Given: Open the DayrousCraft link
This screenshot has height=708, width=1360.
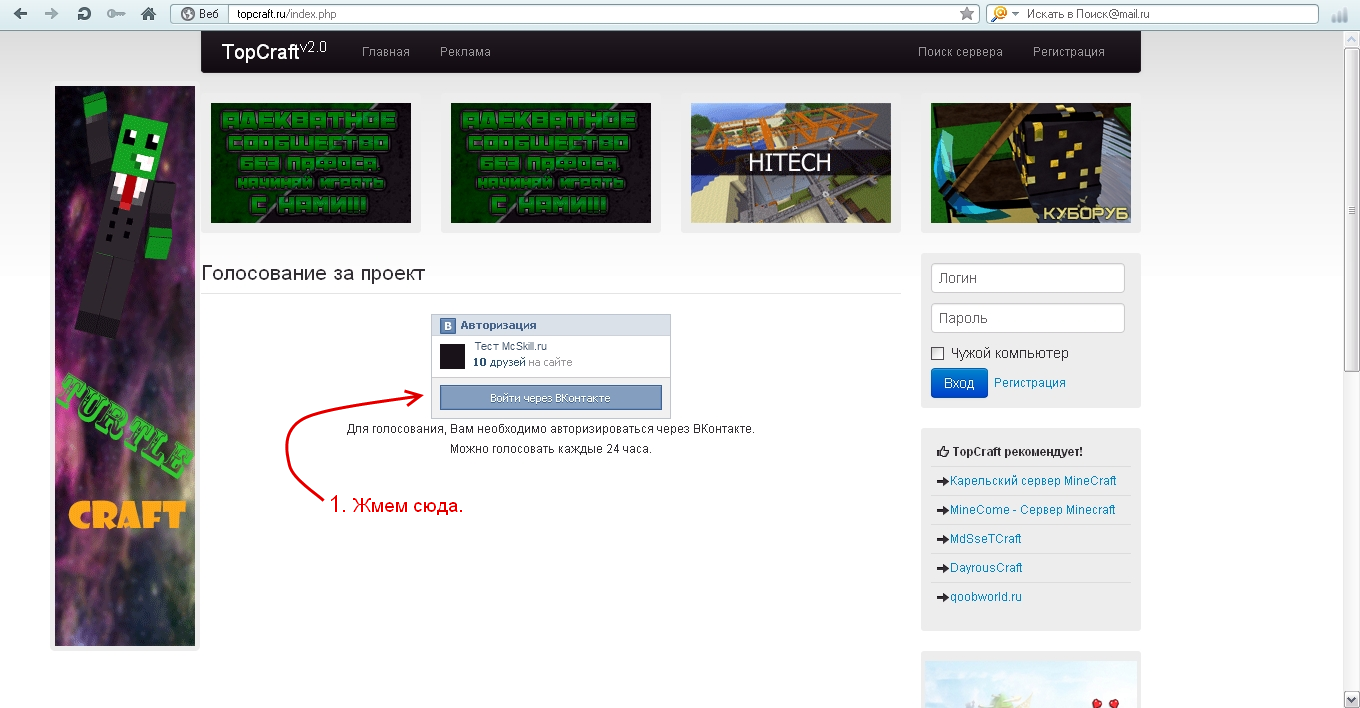Looking at the screenshot, I should (986, 568).
